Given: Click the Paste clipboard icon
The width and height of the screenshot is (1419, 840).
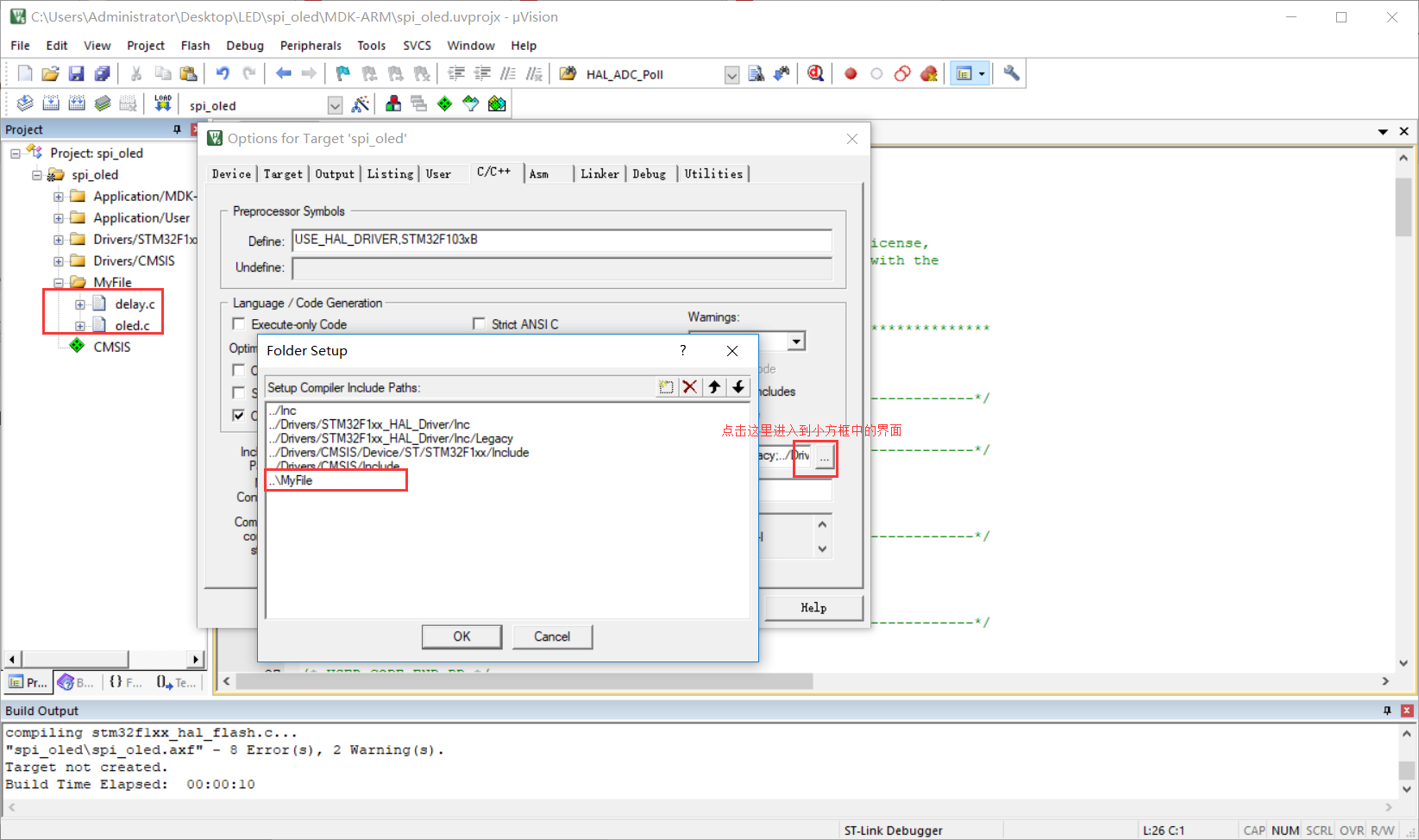Looking at the screenshot, I should tap(188, 74).
